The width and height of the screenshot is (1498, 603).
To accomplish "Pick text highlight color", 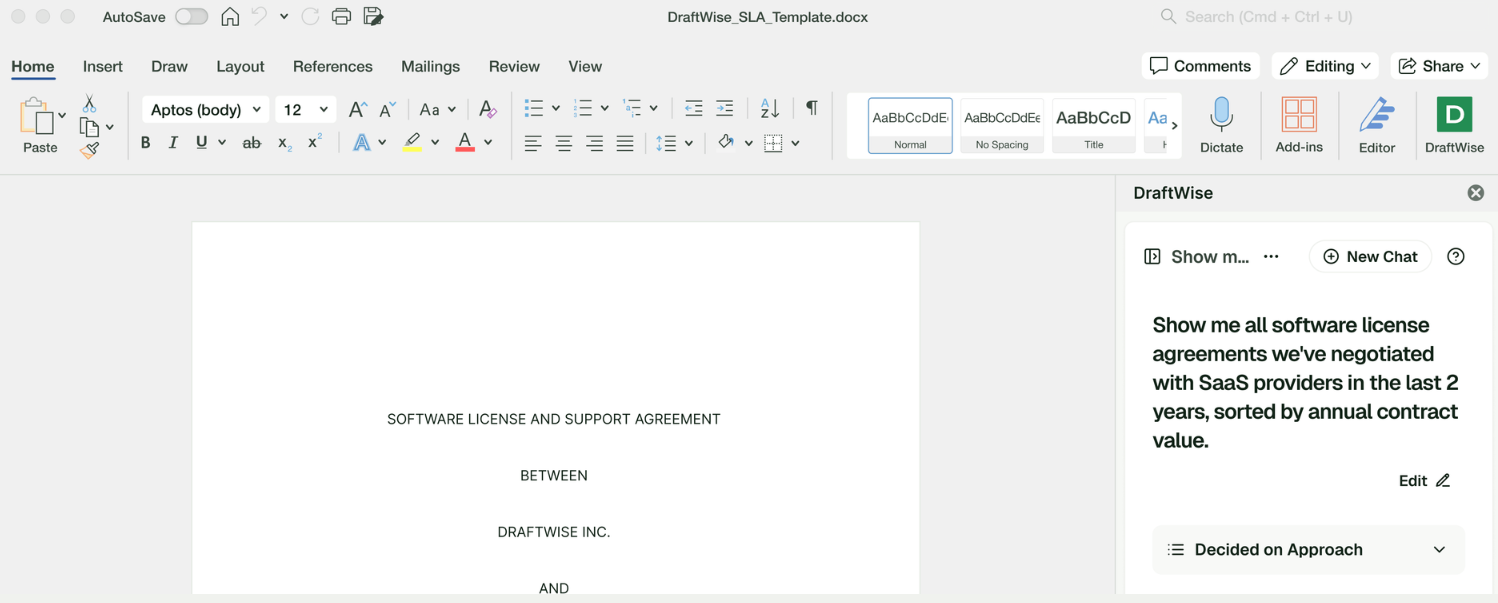I will click(x=412, y=143).
